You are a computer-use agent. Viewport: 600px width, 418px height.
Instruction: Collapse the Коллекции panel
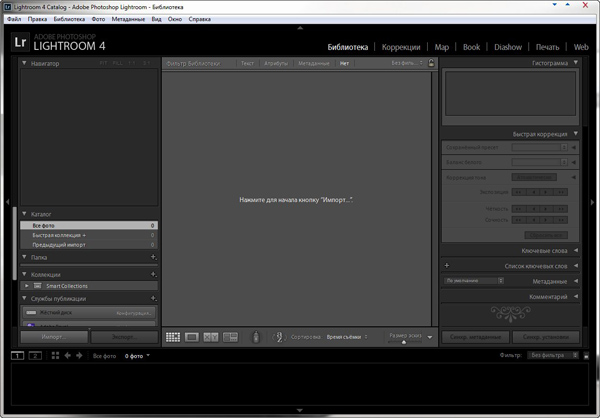(24, 274)
